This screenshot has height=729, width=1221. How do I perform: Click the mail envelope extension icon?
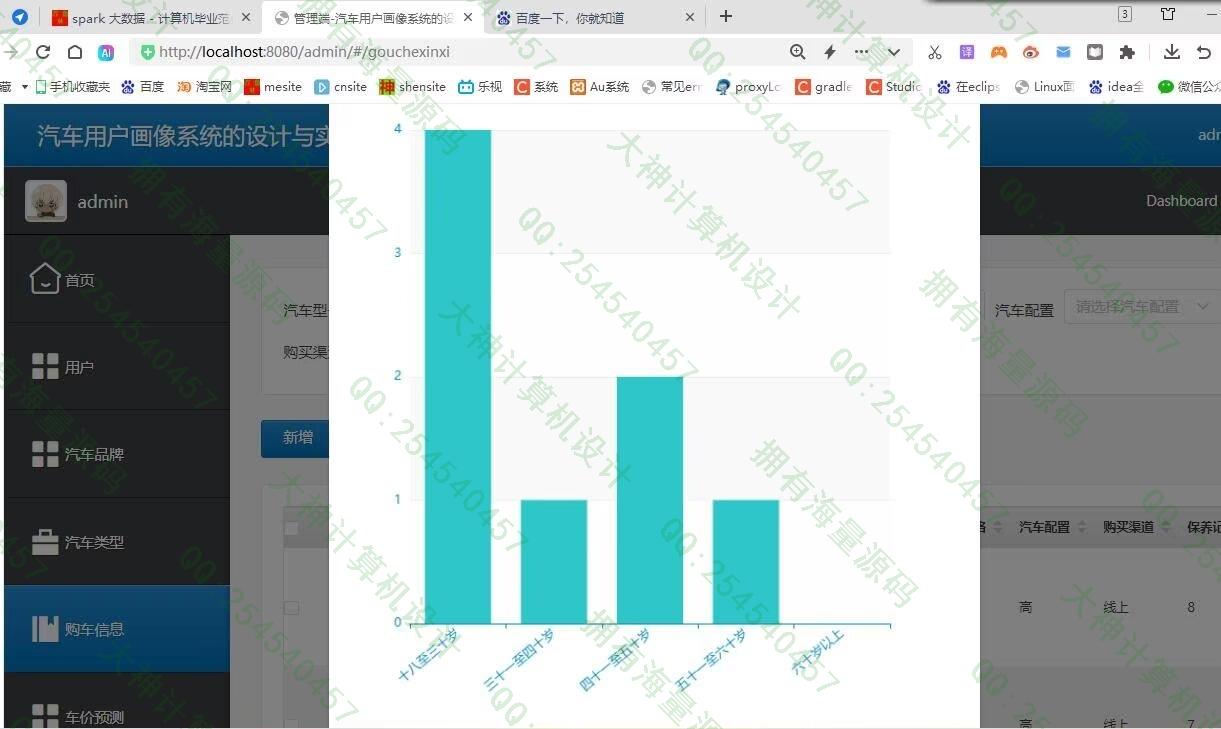pyautogui.click(x=1063, y=52)
